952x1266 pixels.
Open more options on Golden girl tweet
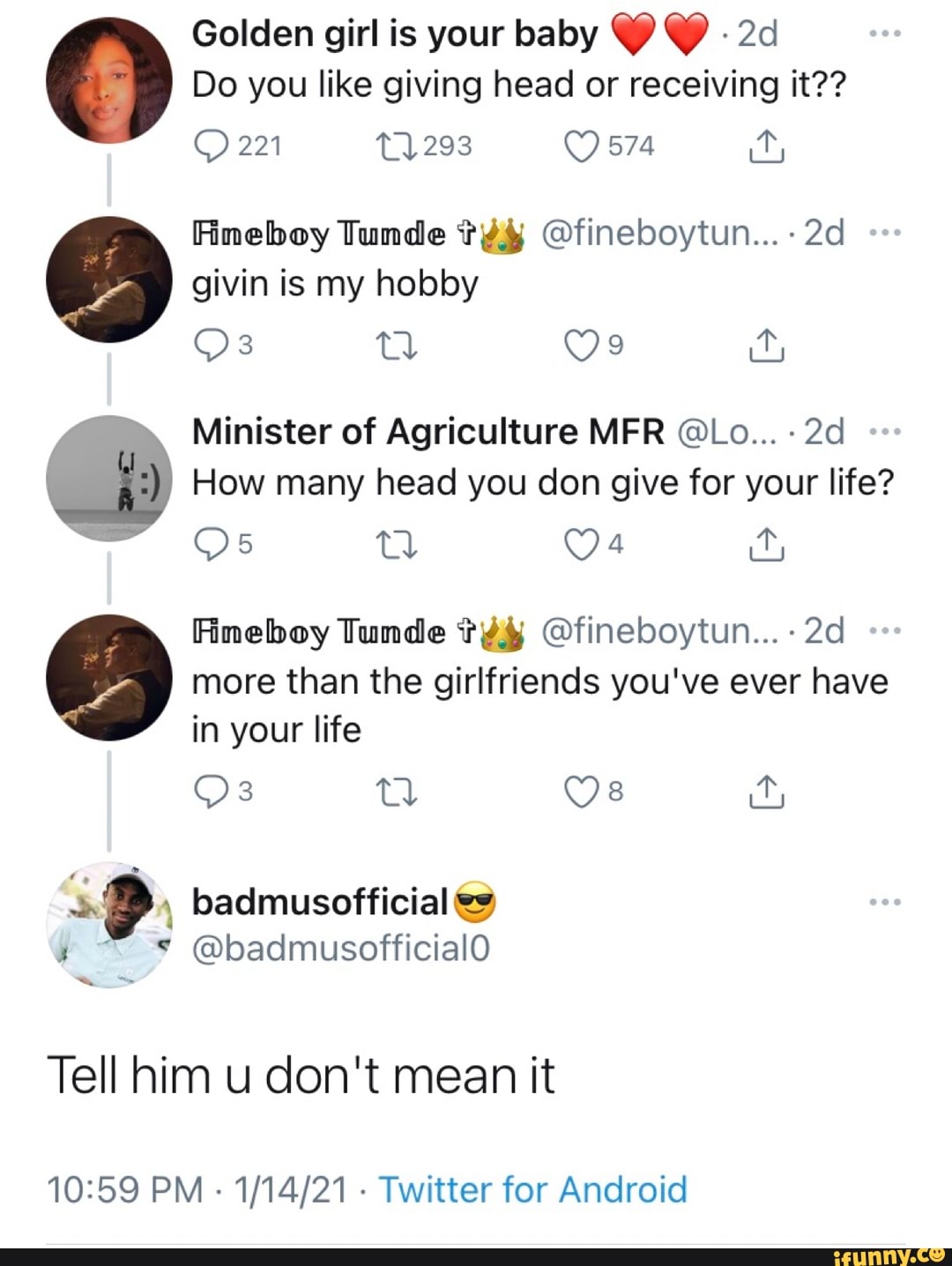tap(884, 34)
